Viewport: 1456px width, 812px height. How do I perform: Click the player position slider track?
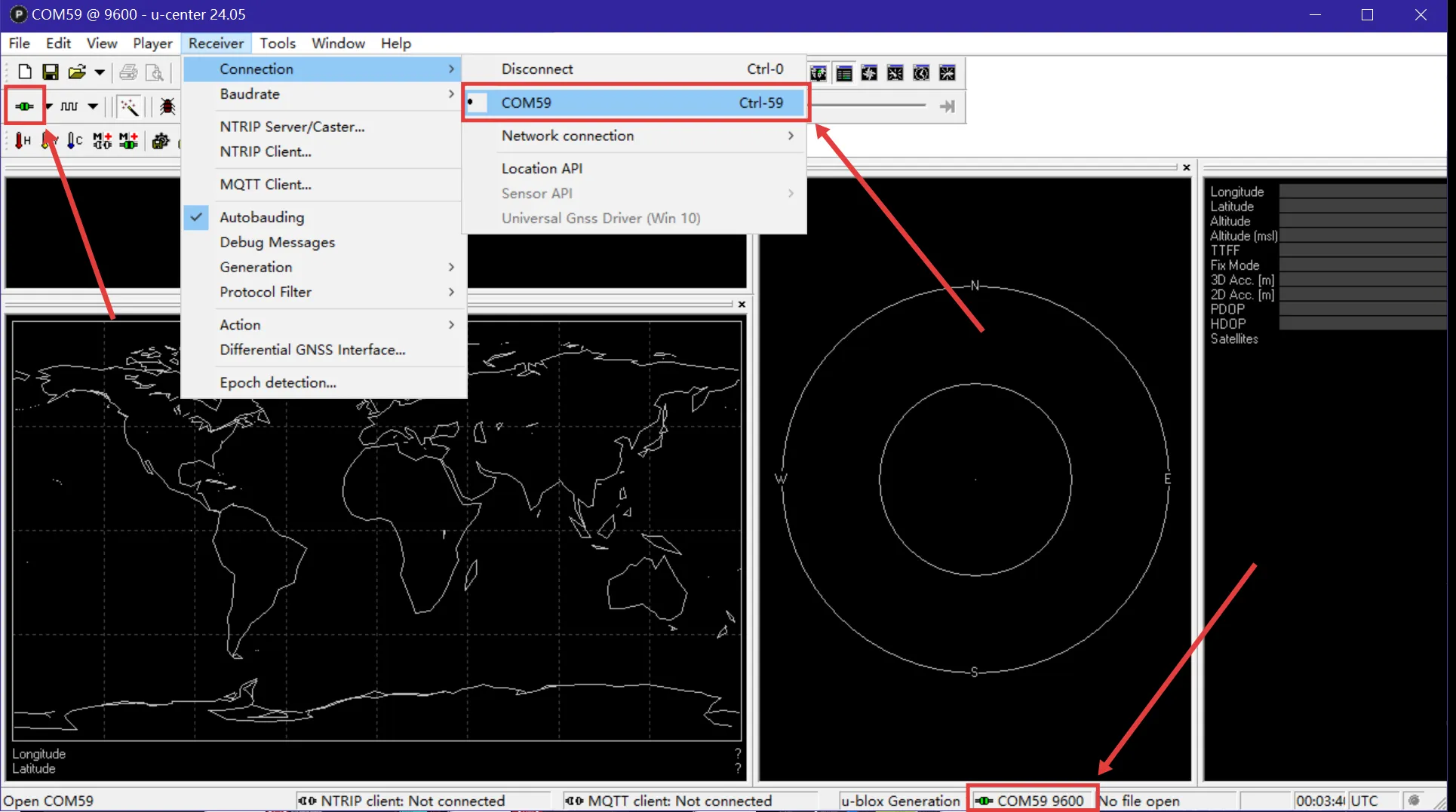coord(868,106)
